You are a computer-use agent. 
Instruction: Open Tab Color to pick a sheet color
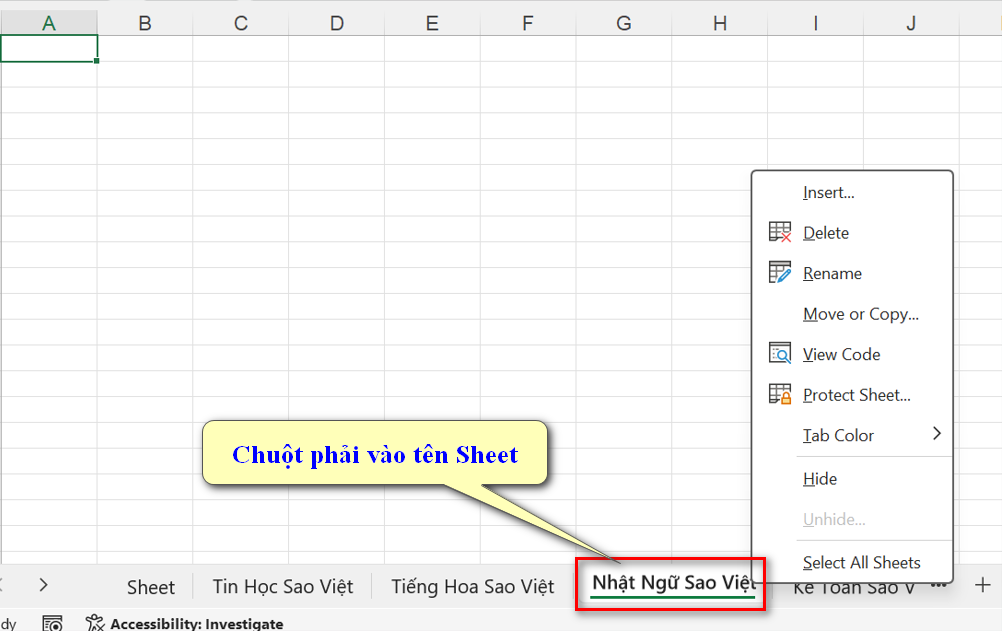(x=840, y=434)
